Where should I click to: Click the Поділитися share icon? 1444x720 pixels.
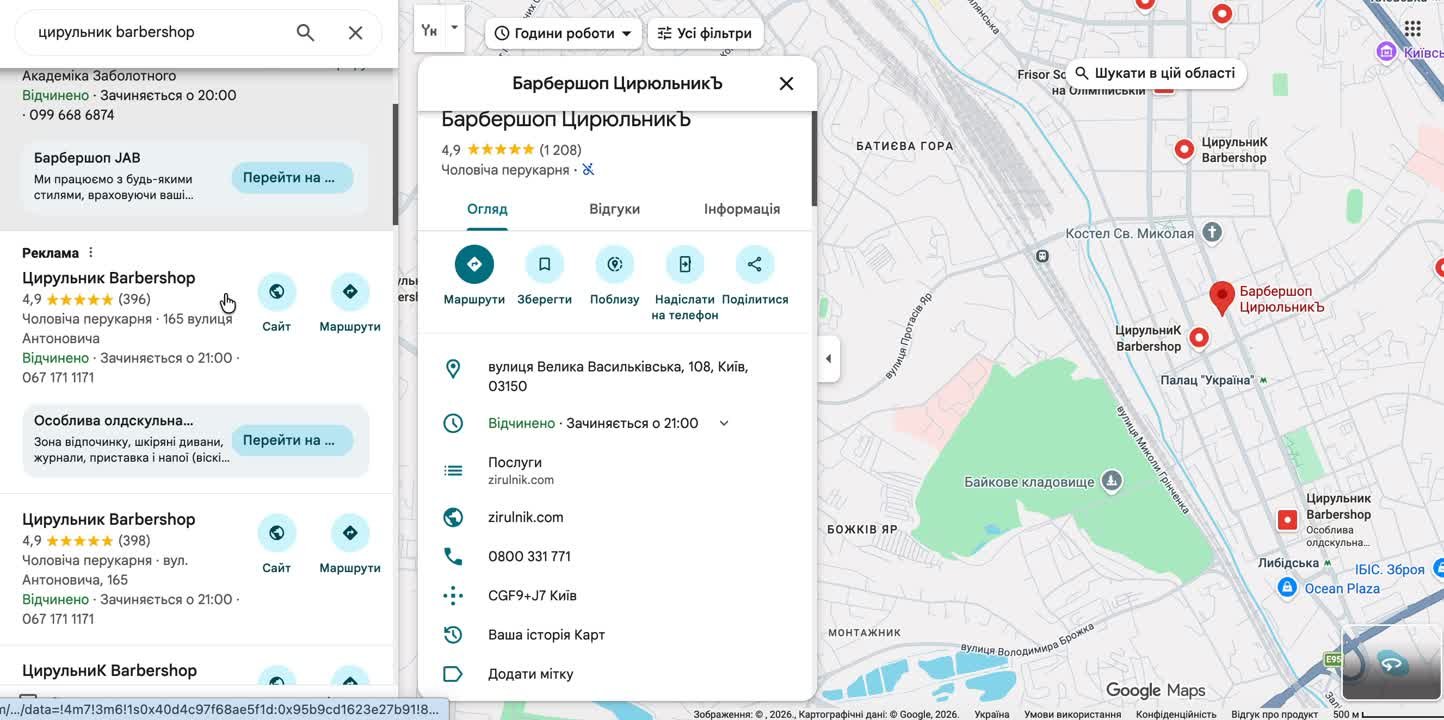[755, 264]
